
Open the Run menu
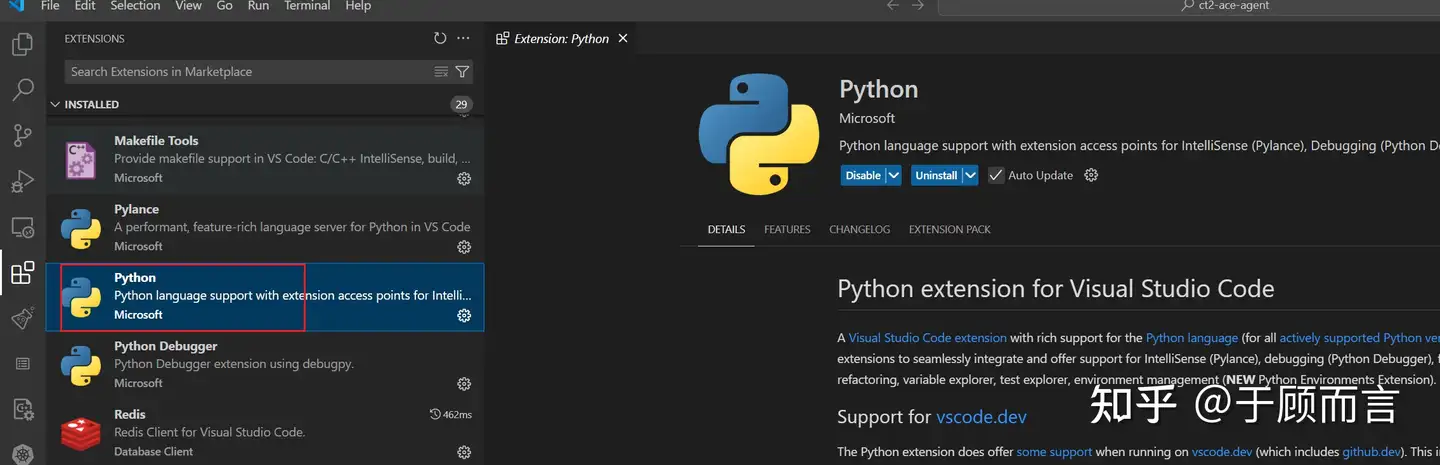pyautogui.click(x=258, y=6)
